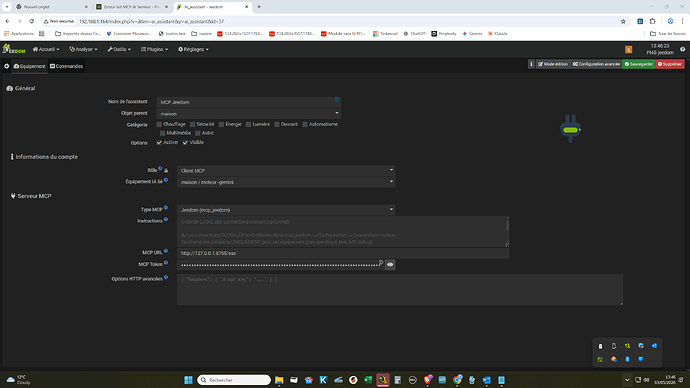Reveal MCP Token with the eye button

coord(390,265)
